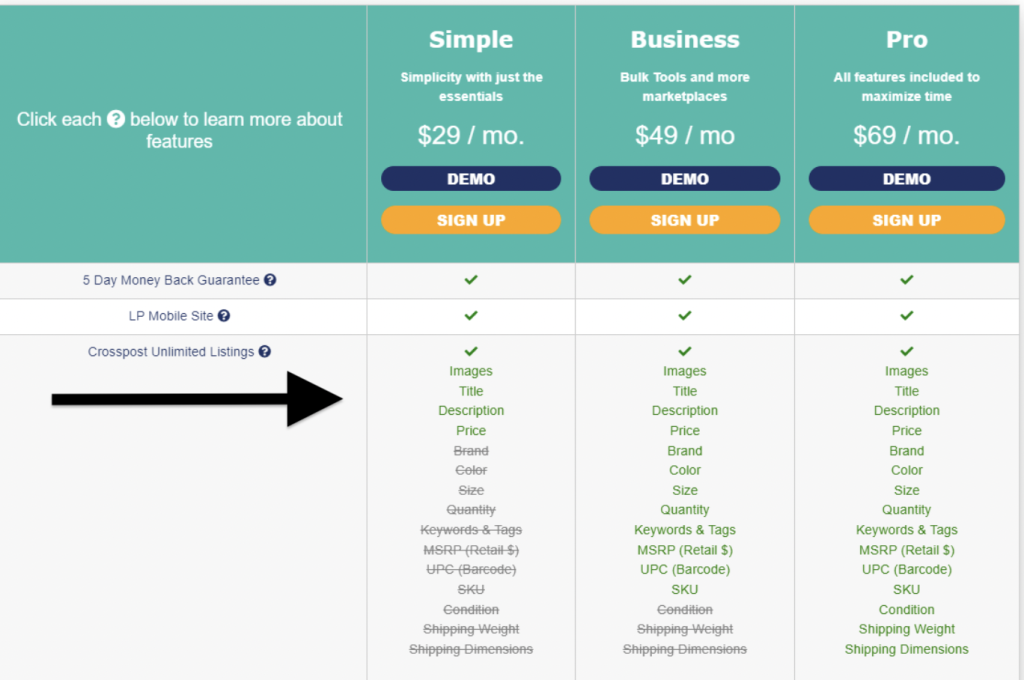This screenshot has height=680, width=1024.
Task: Click Shipping Dimensions in the Pro column
Action: pos(907,649)
